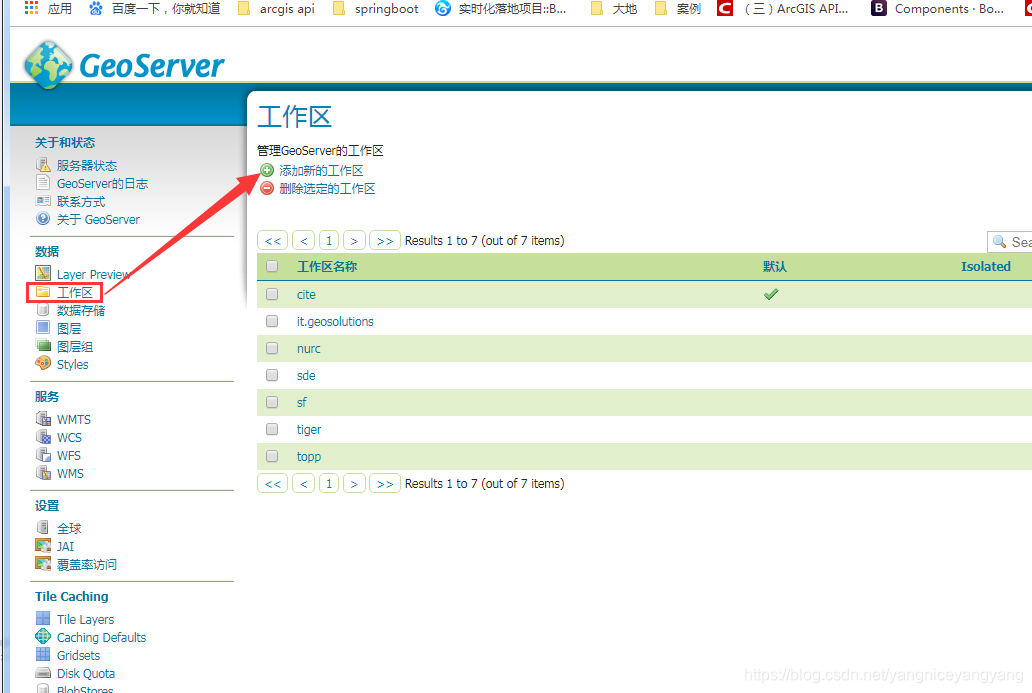1032x693 pixels.
Task: Open the springboot bookmark folder
Action: click(376, 9)
